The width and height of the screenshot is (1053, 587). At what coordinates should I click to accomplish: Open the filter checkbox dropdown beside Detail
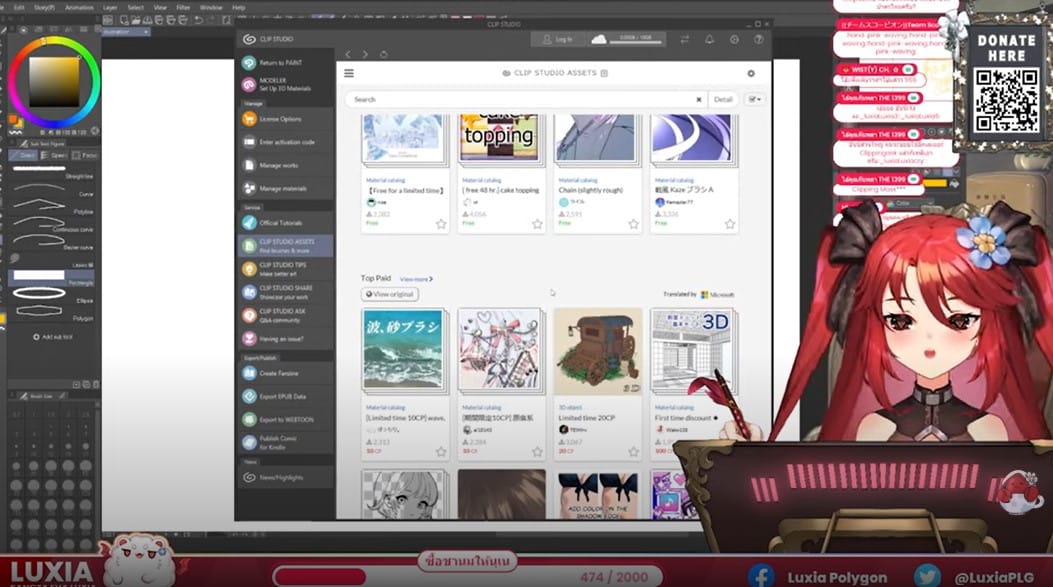pos(755,99)
